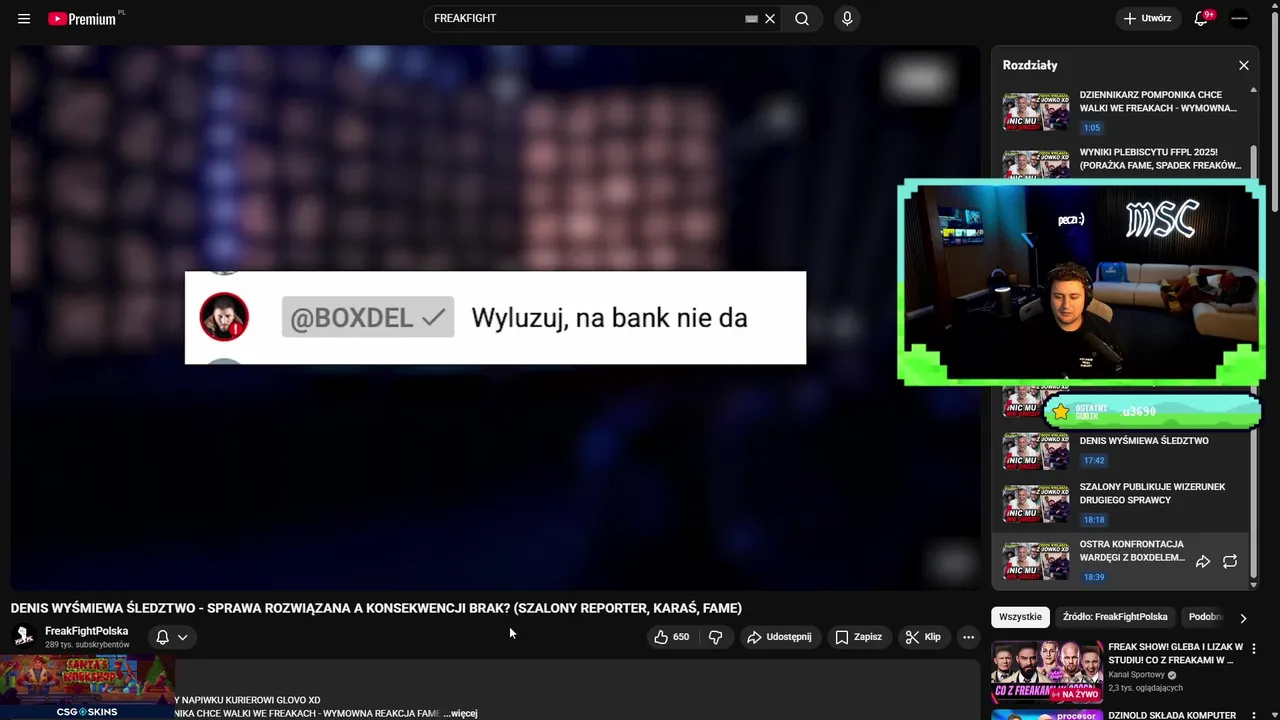Expand subscription notification options chevron
1280x720 pixels.
183,637
